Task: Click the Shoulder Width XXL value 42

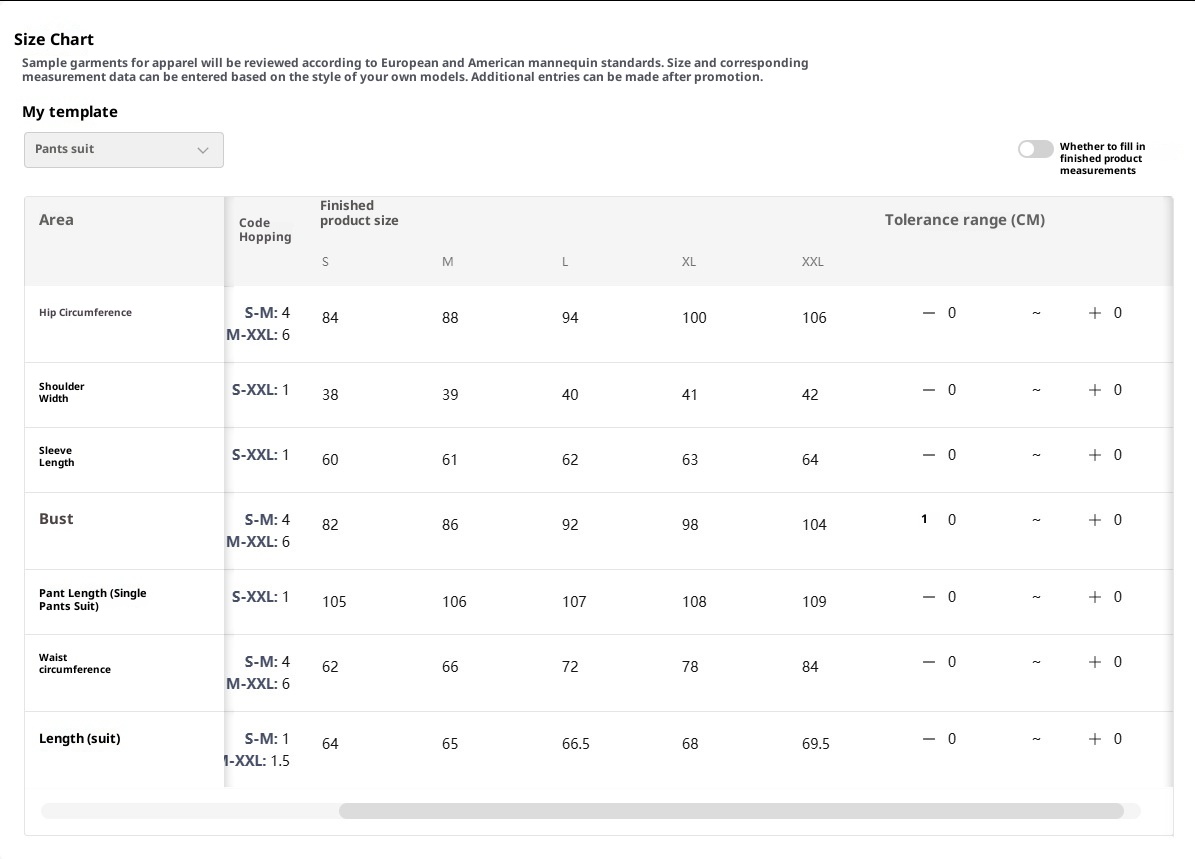Action: click(810, 395)
